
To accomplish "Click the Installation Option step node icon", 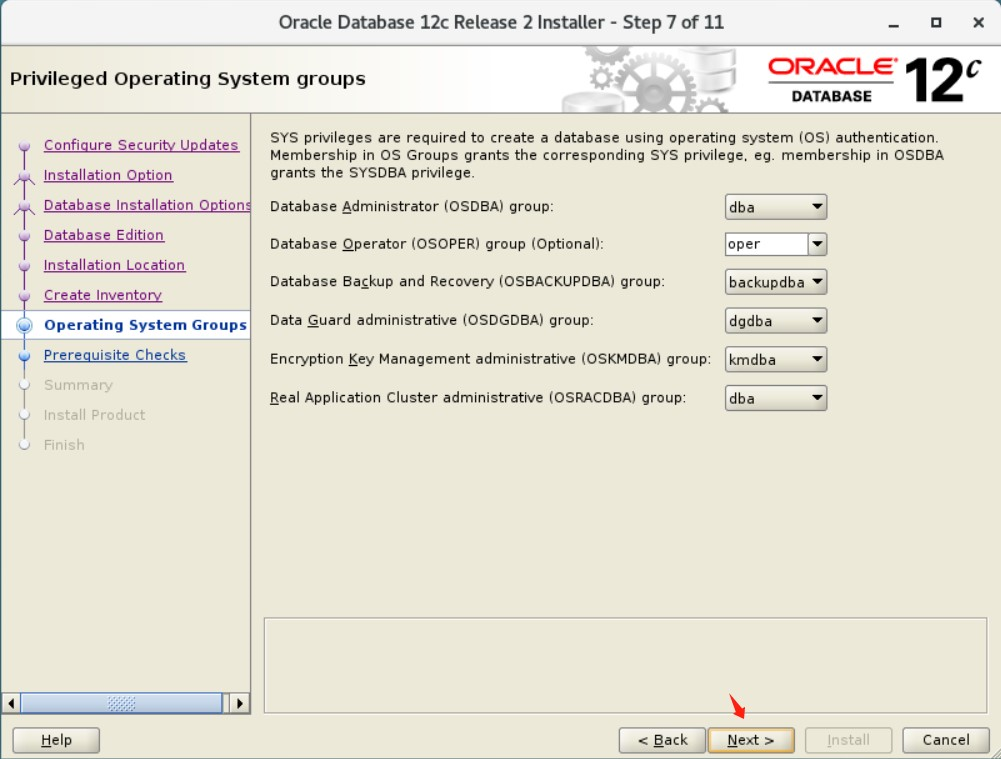I will pos(24,177).
